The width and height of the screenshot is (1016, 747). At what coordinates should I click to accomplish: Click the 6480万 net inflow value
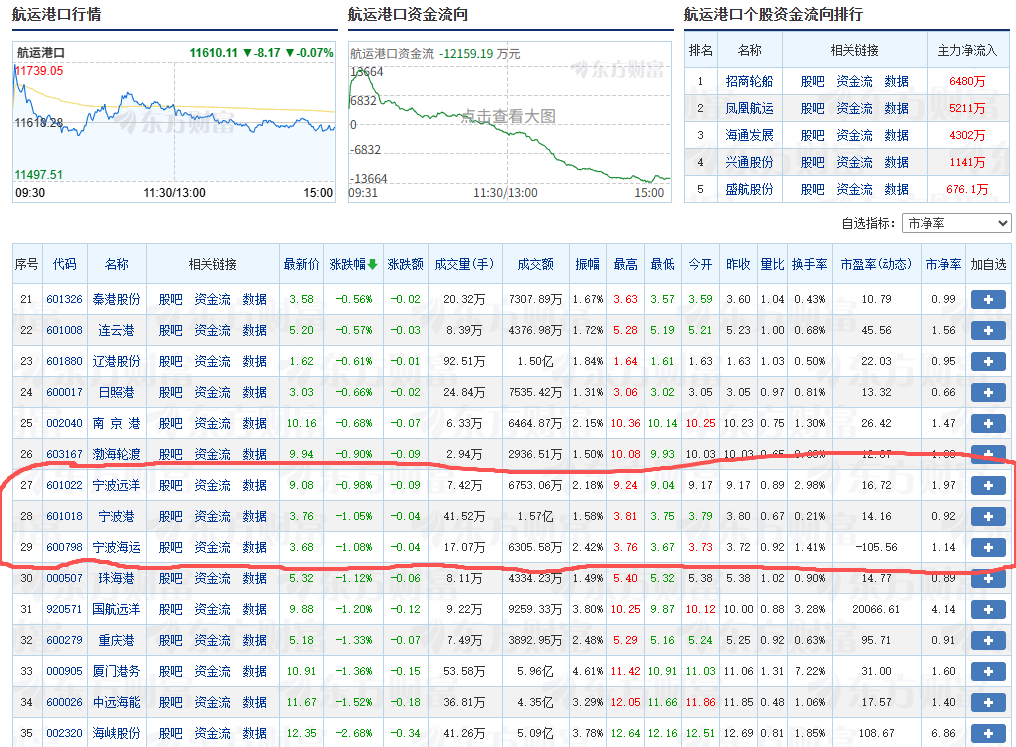coord(967,81)
